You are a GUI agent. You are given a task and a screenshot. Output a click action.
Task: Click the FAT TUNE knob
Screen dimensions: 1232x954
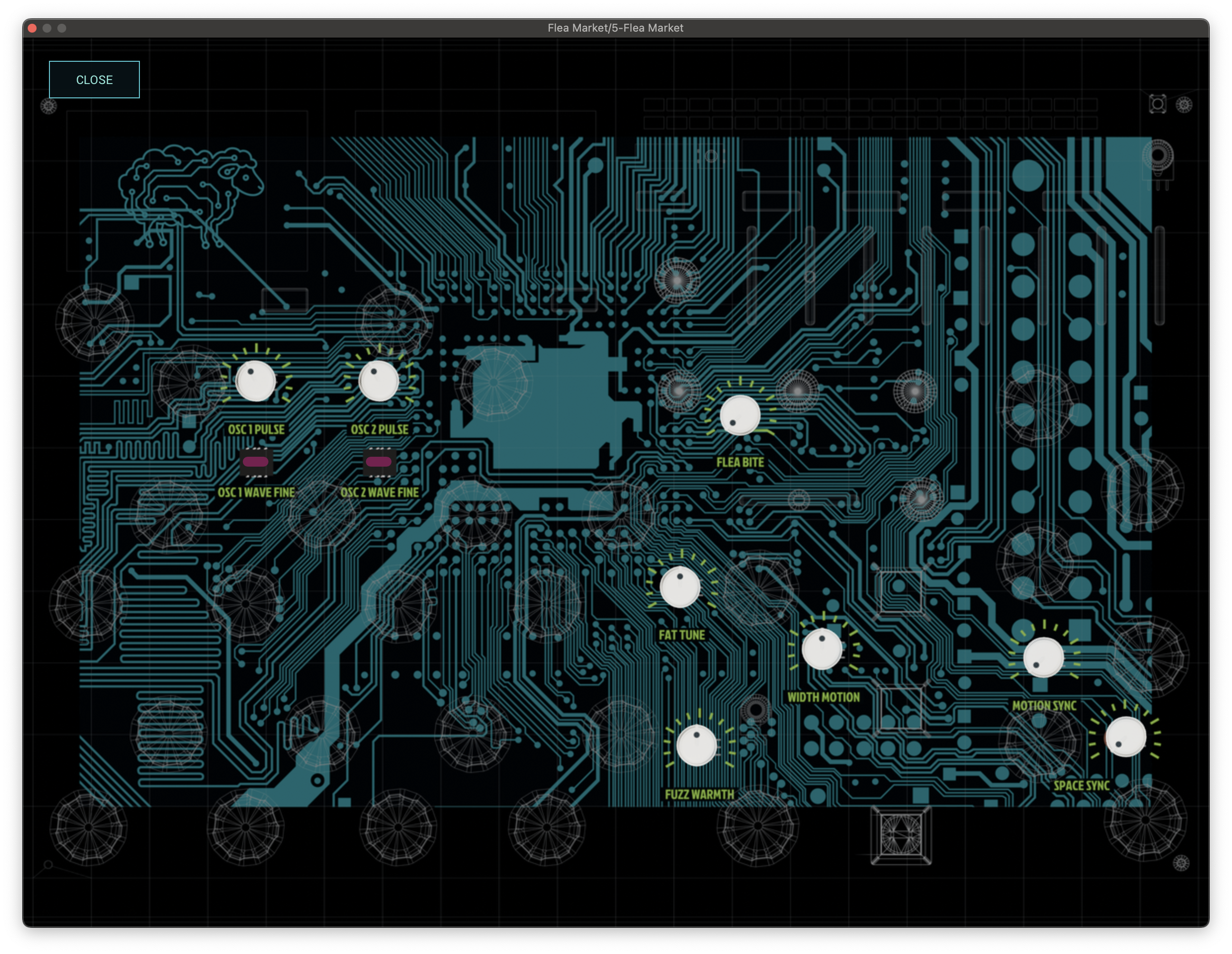coord(680,587)
